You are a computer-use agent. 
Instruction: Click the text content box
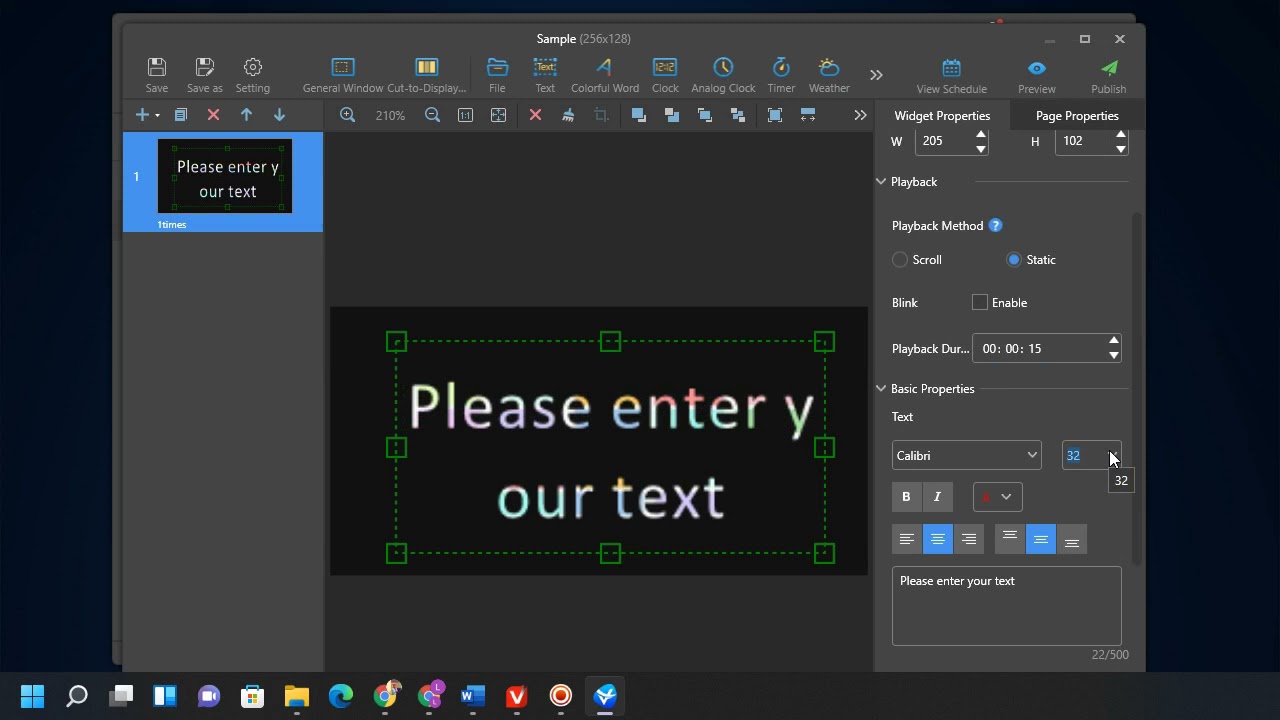[x=1007, y=606]
